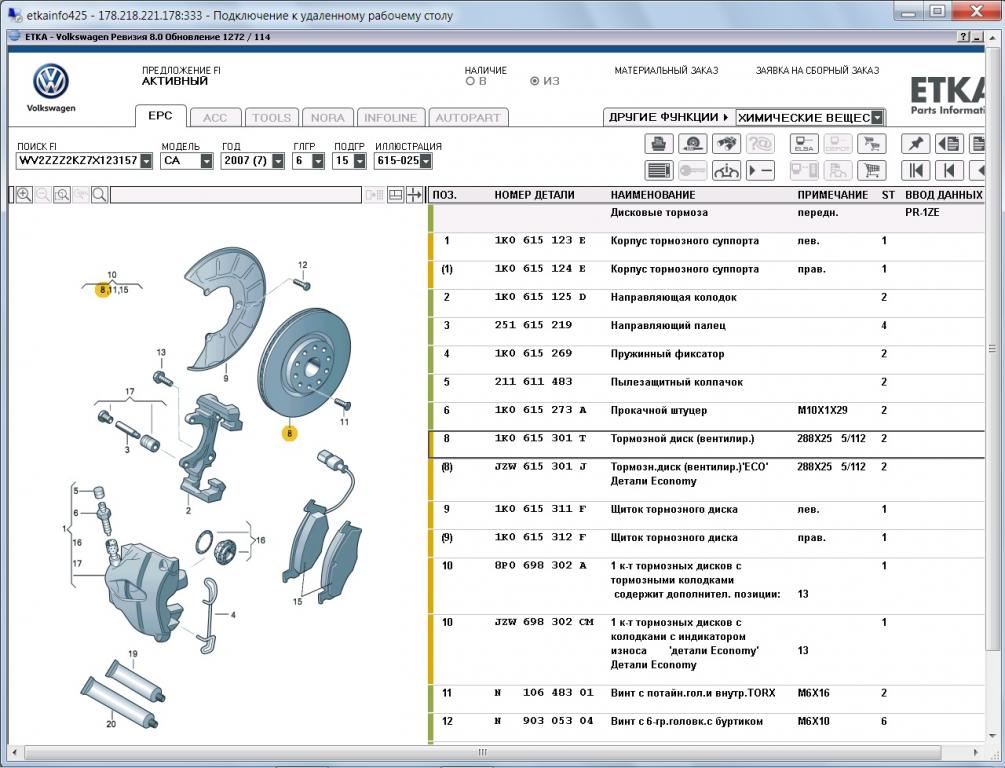Viewport: 1005px width, 768px height.
Task: Open the ХИМИЧЕСКИЕ ВЕЩЕСТВА dropdown
Action: point(877,118)
